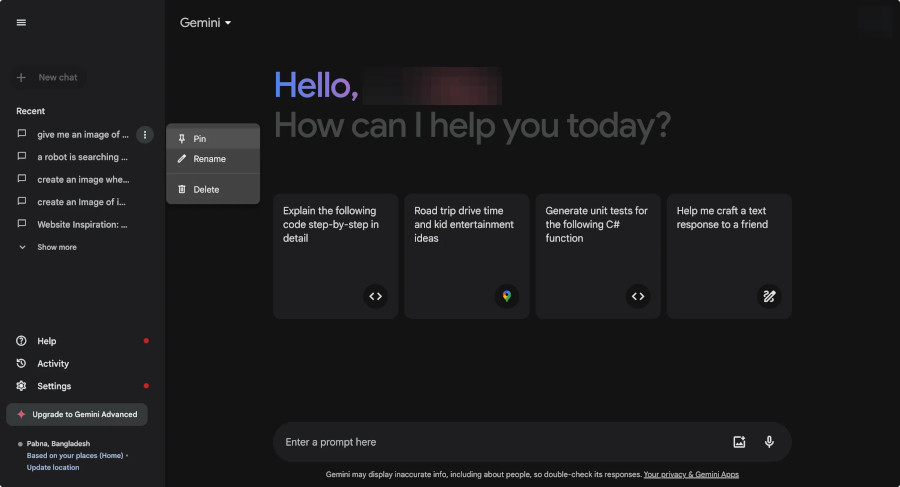
Task: Click chat icon beside 'Website Inspiration'
Action: coord(22,224)
